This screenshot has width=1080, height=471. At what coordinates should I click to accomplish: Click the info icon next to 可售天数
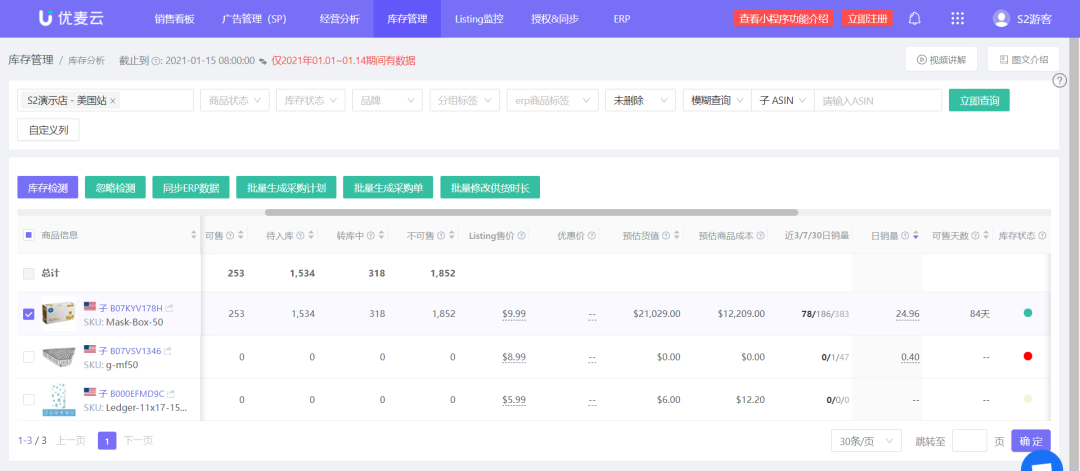point(973,236)
